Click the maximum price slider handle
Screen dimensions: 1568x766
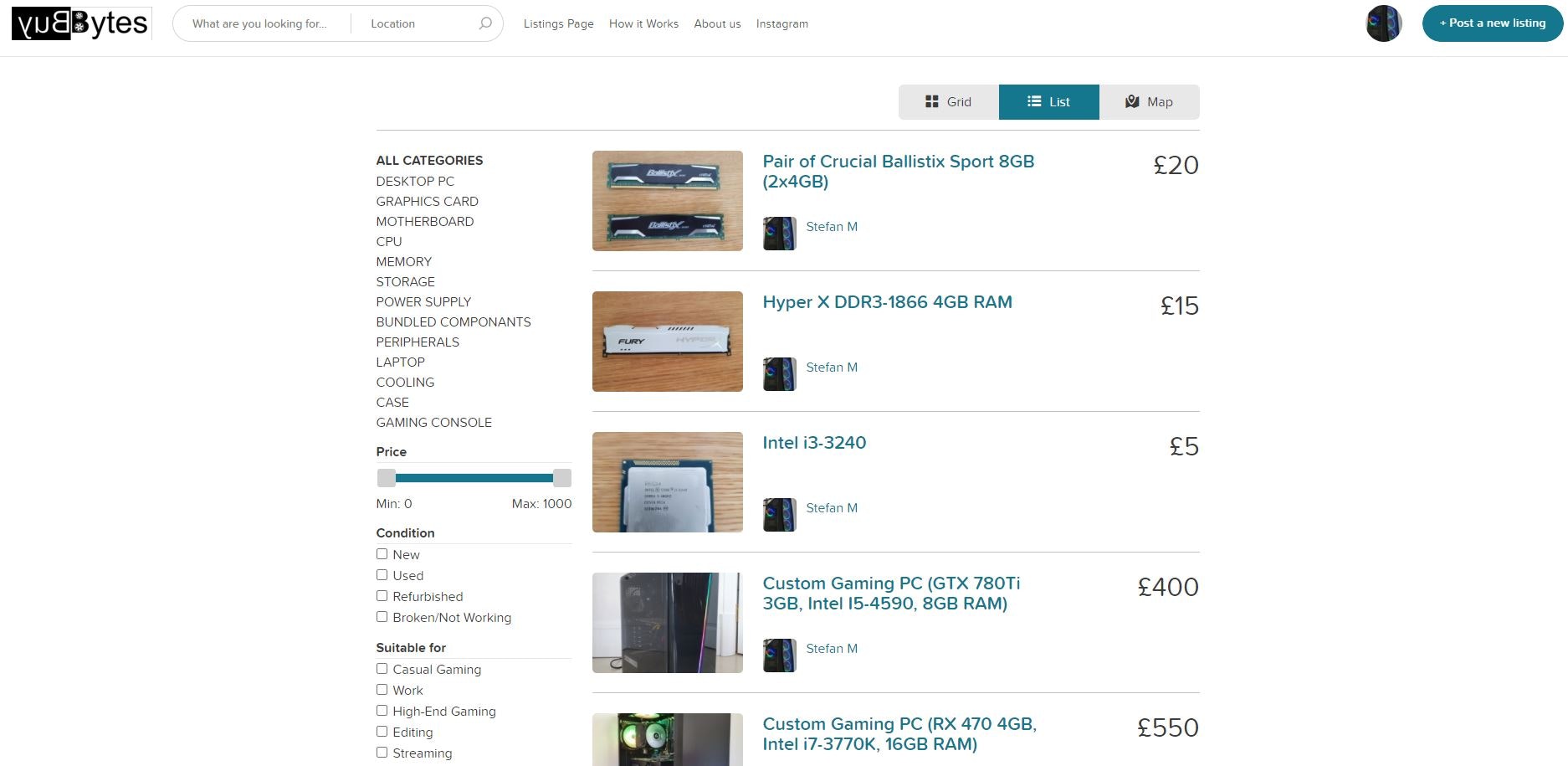tap(562, 478)
